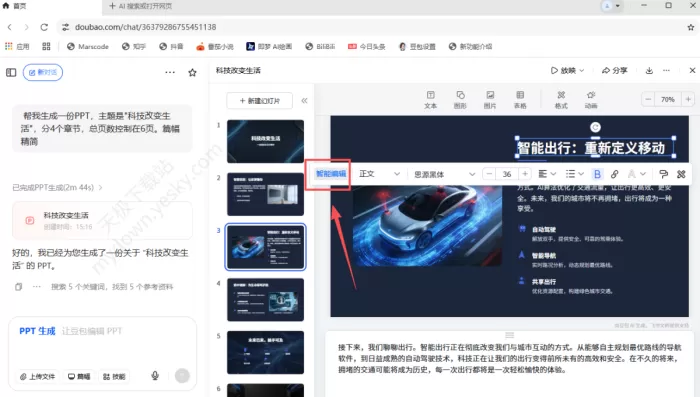The width and height of the screenshot is (700, 397).
Task: Click the 70% zoom level field
Action: tap(668, 100)
